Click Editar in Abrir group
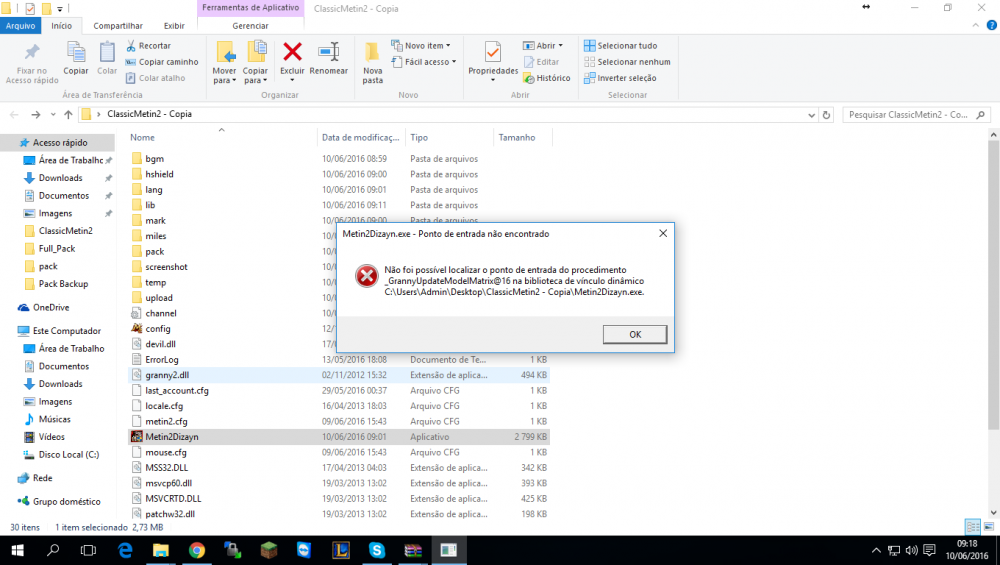 [541, 62]
